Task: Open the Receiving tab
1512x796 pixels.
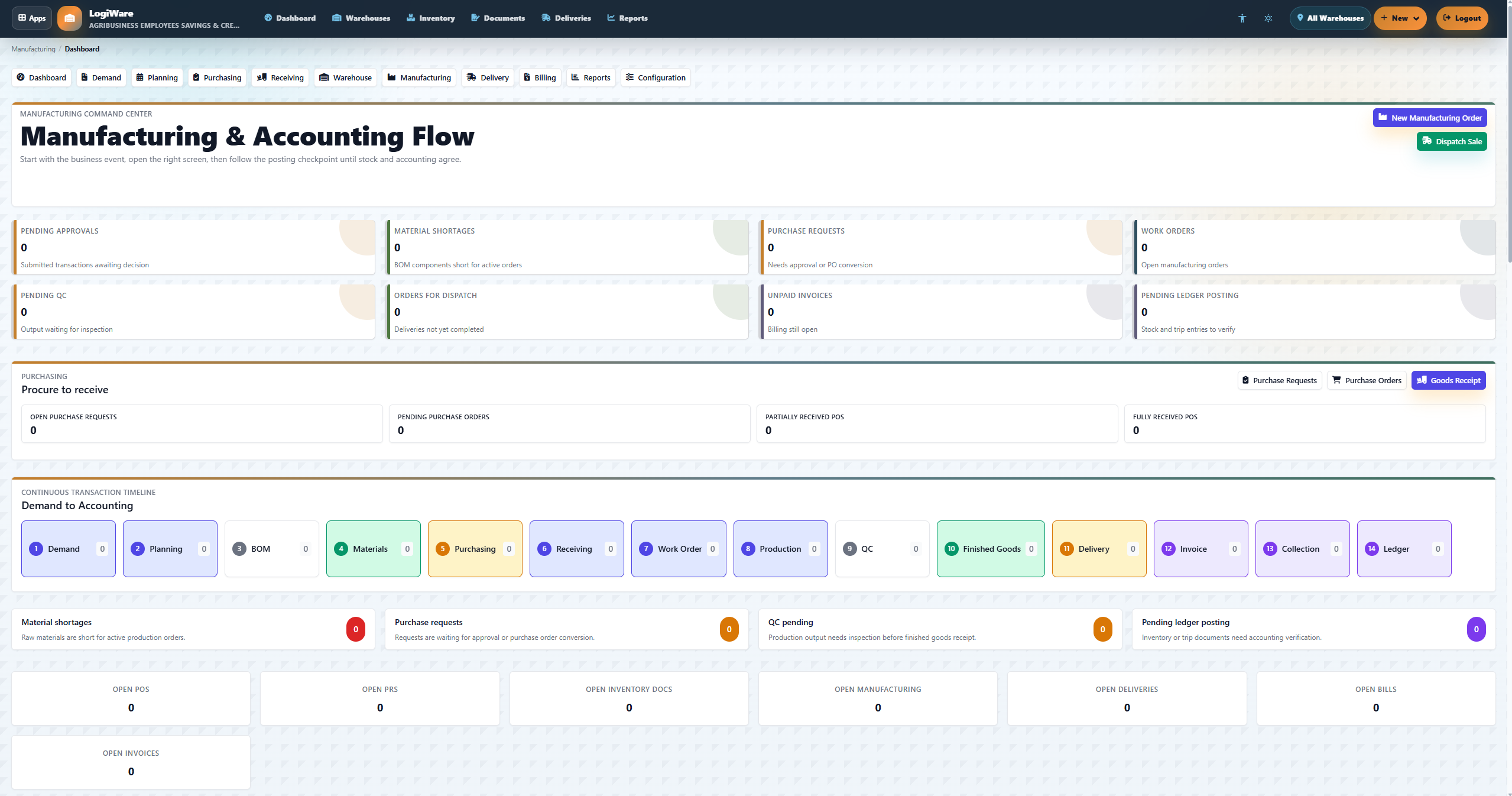Action: tap(280, 77)
